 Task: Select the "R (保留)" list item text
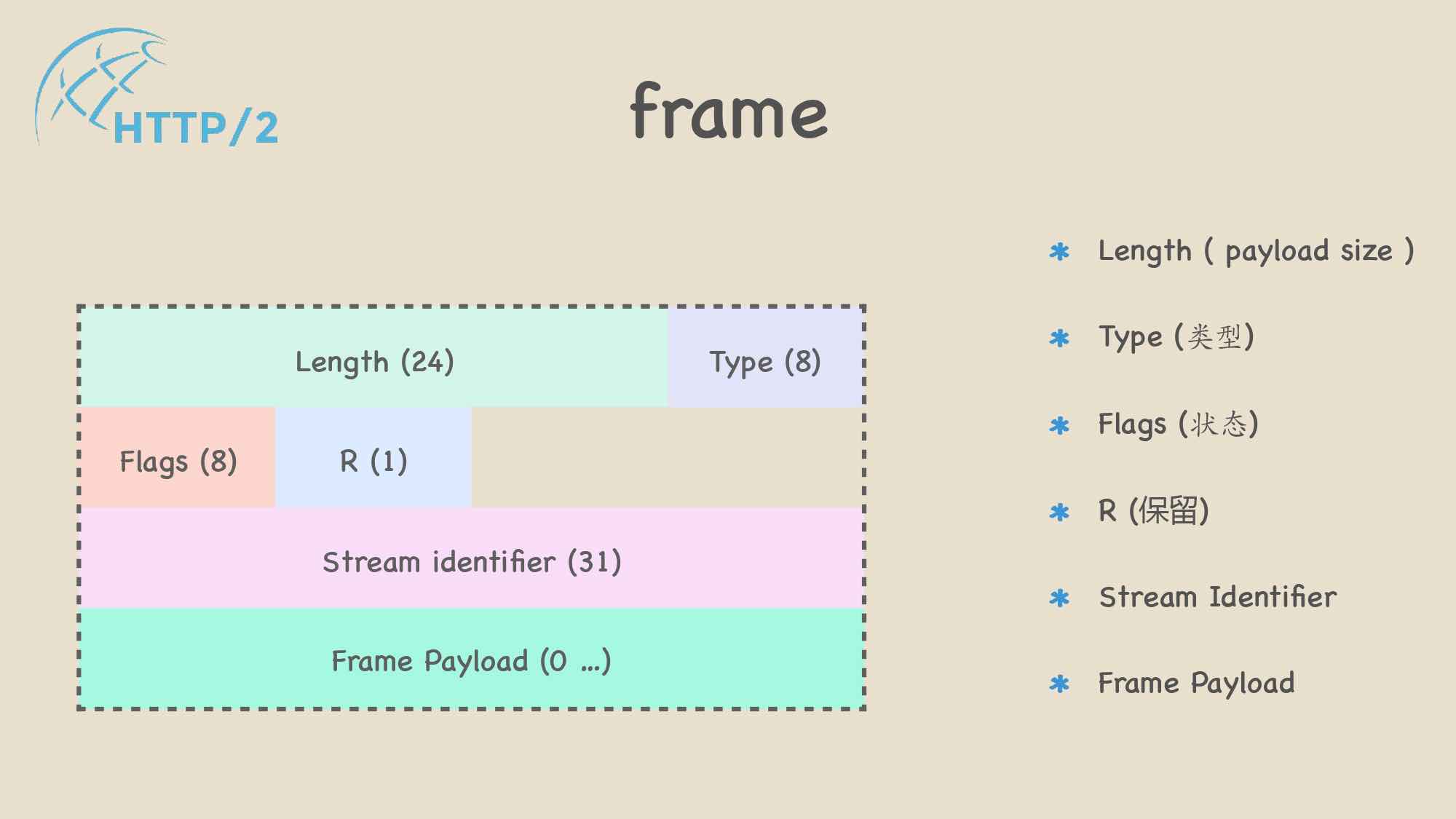[x=1154, y=510]
